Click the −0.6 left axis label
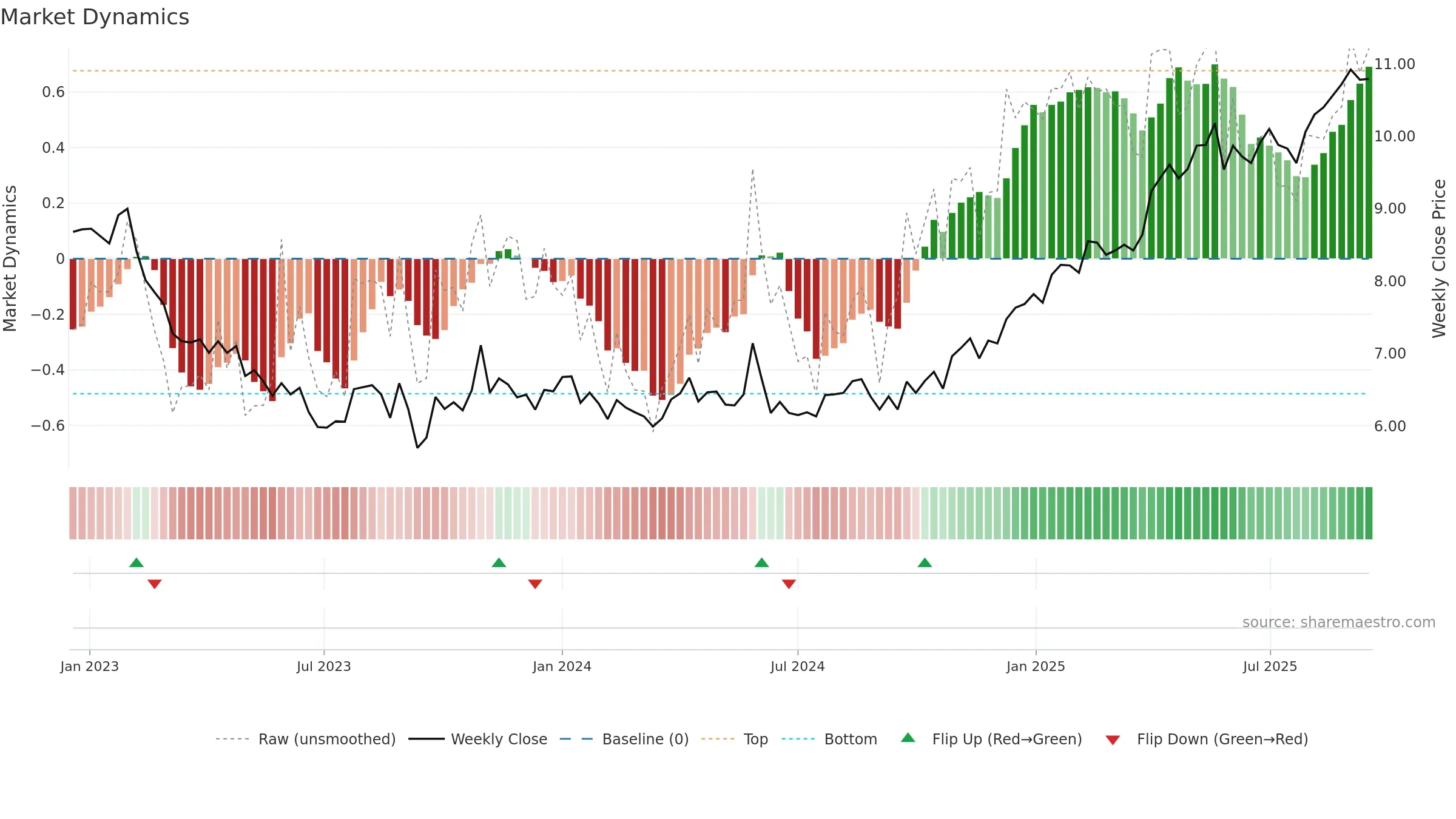The width and height of the screenshot is (1456, 819). (x=48, y=425)
